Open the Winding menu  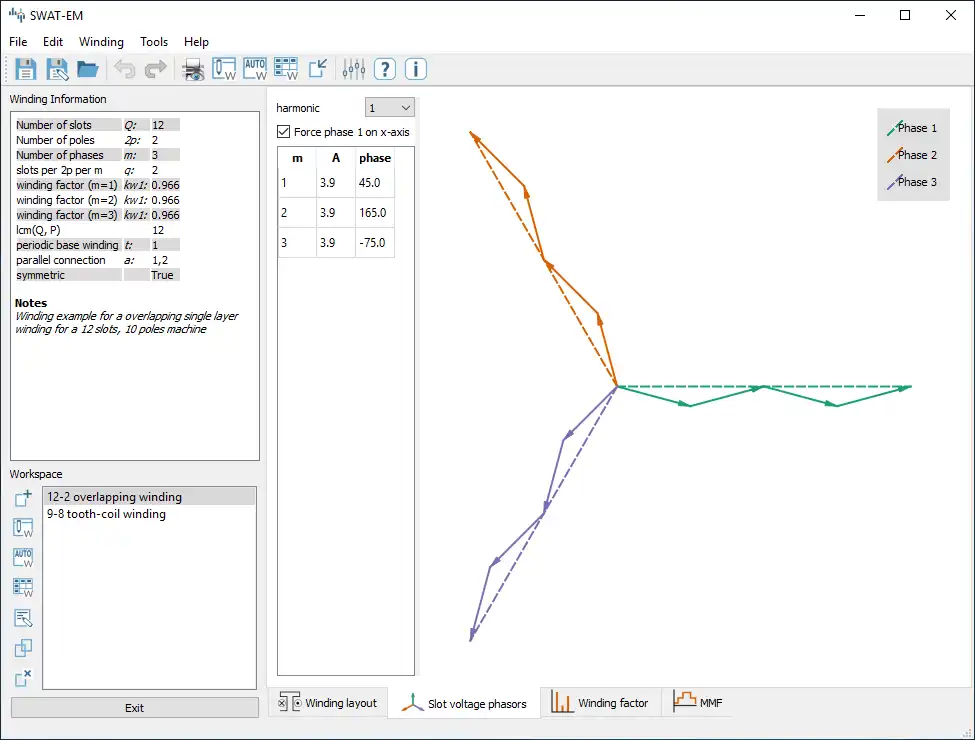(x=101, y=42)
